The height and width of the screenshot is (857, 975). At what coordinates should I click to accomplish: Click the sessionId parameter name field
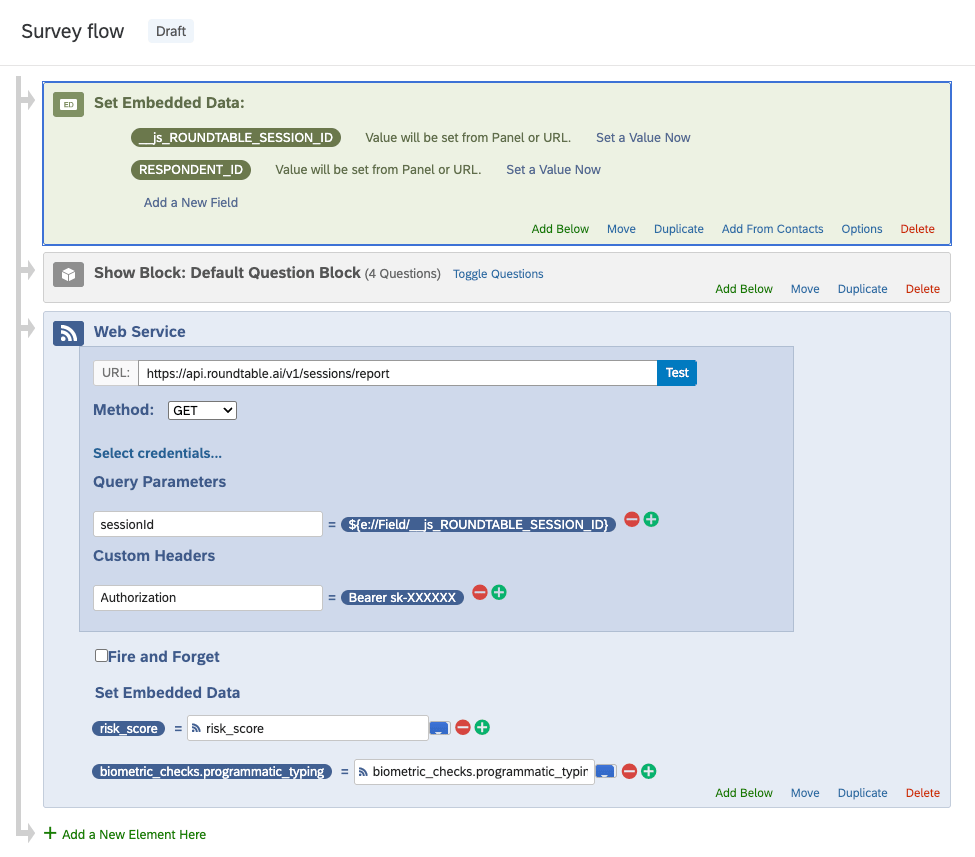pos(208,524)
